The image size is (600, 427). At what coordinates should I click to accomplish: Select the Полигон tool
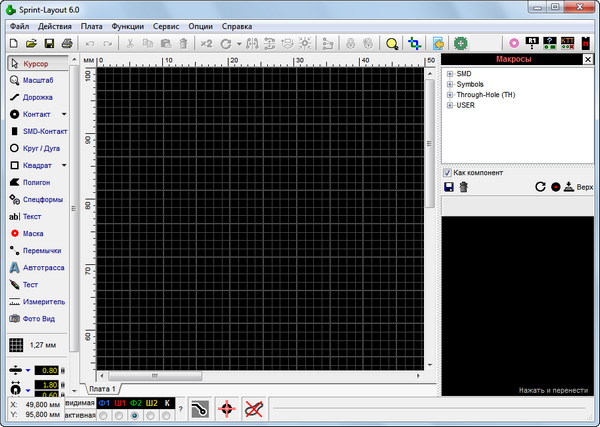(x=36, y=183)
